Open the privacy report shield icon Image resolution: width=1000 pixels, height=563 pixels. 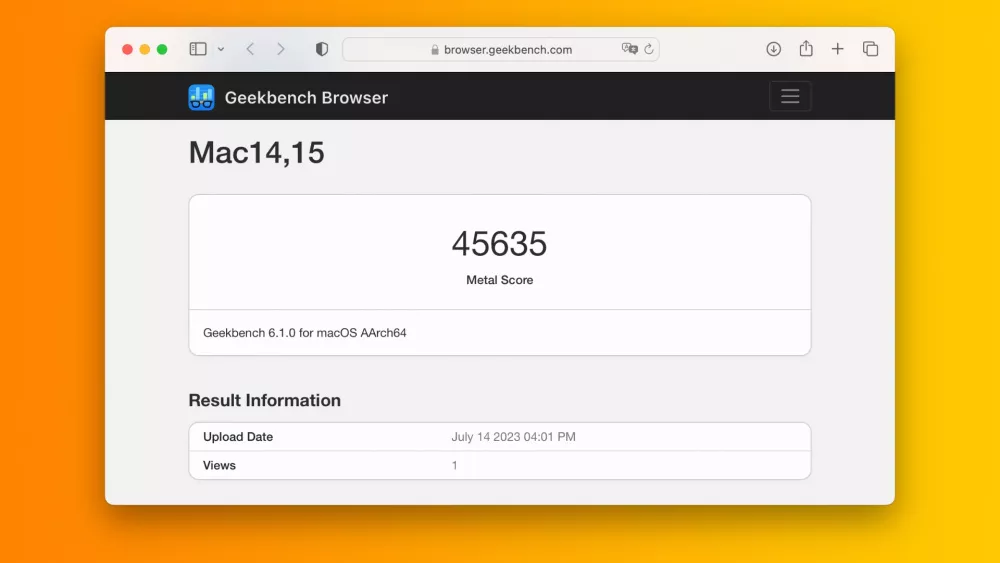click(x=322, y=49)
